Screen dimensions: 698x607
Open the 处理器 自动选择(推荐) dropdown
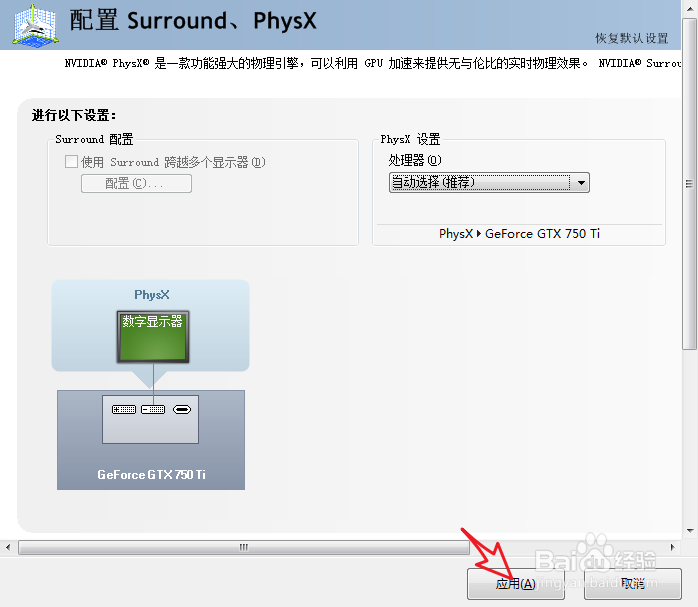point(489,182)
